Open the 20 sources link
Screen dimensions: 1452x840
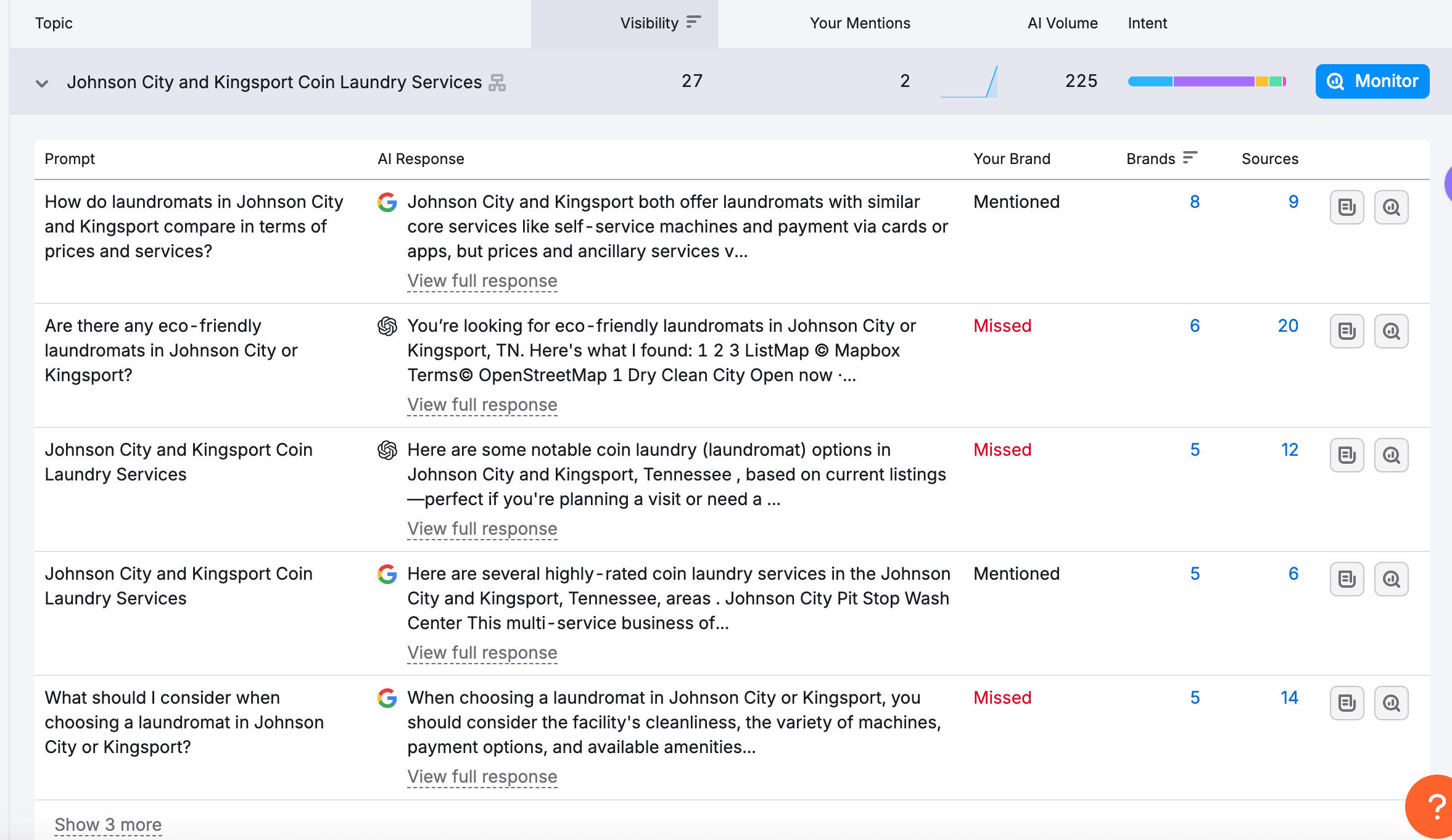[x=1287, y=326]
